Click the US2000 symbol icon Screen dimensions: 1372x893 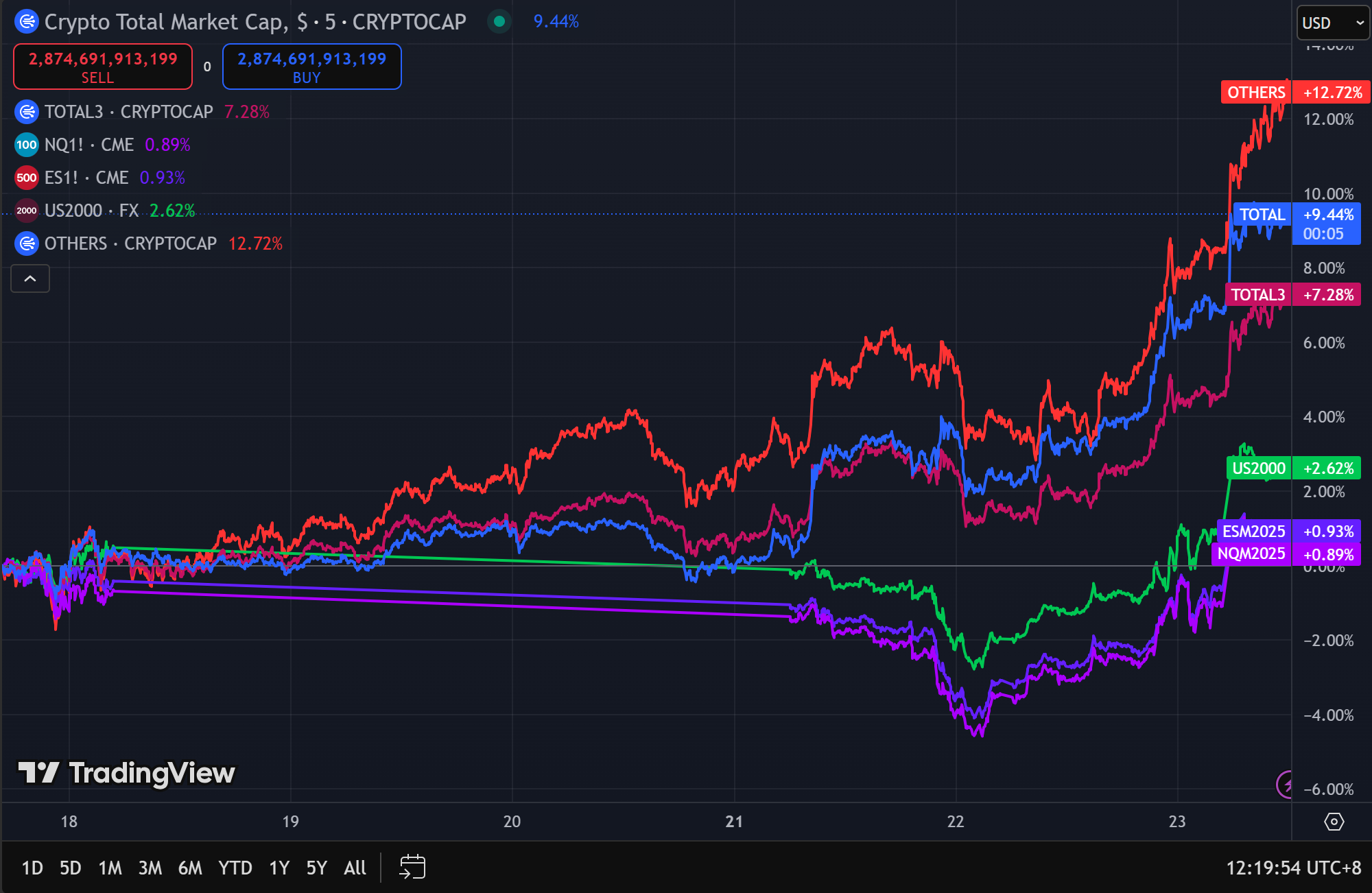(x=26, y=211)
